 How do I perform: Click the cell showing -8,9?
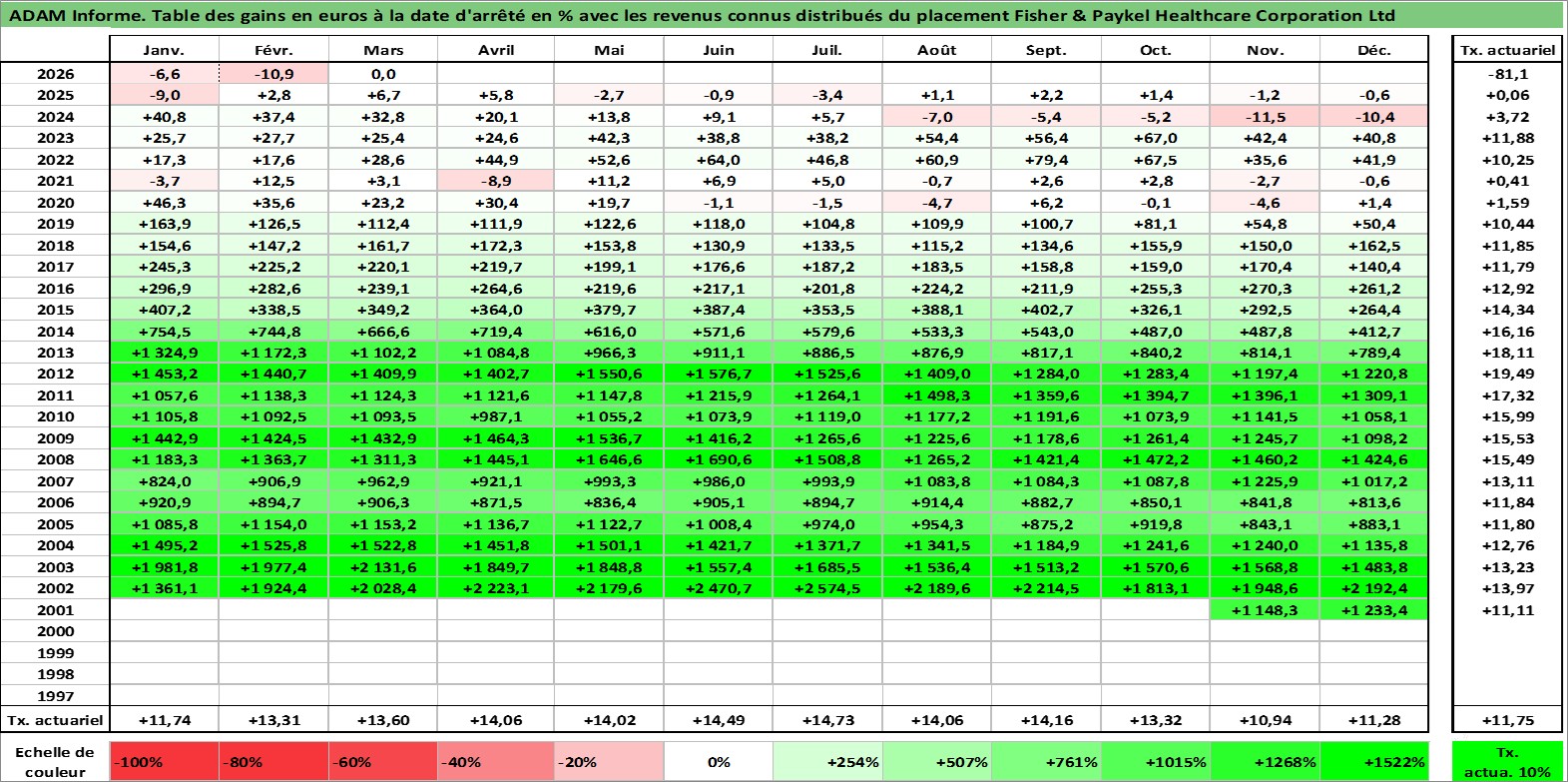point(495,181)
